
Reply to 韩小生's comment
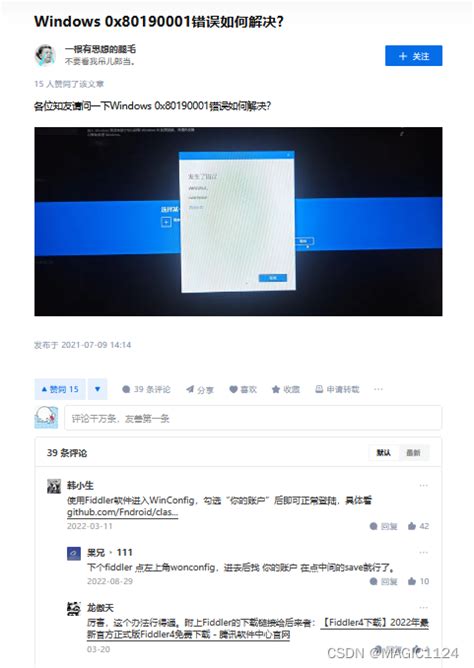pos(383,526)
